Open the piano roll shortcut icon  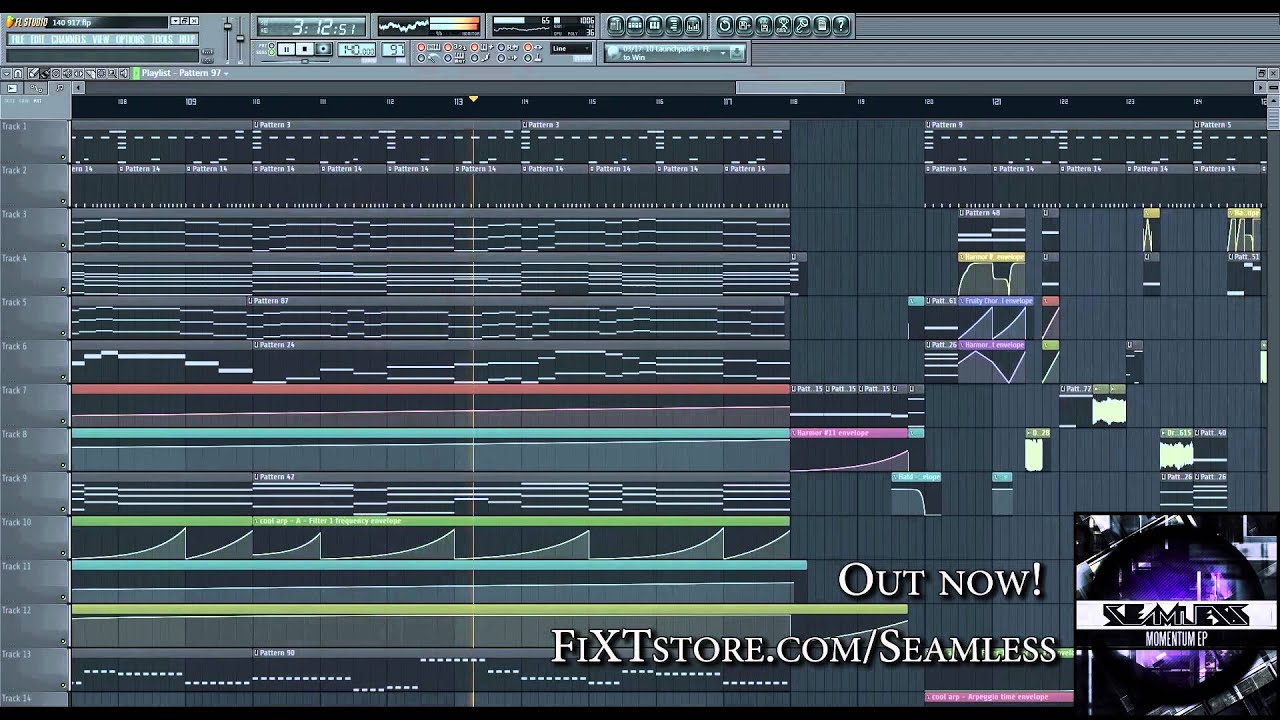tap(654, 25)
